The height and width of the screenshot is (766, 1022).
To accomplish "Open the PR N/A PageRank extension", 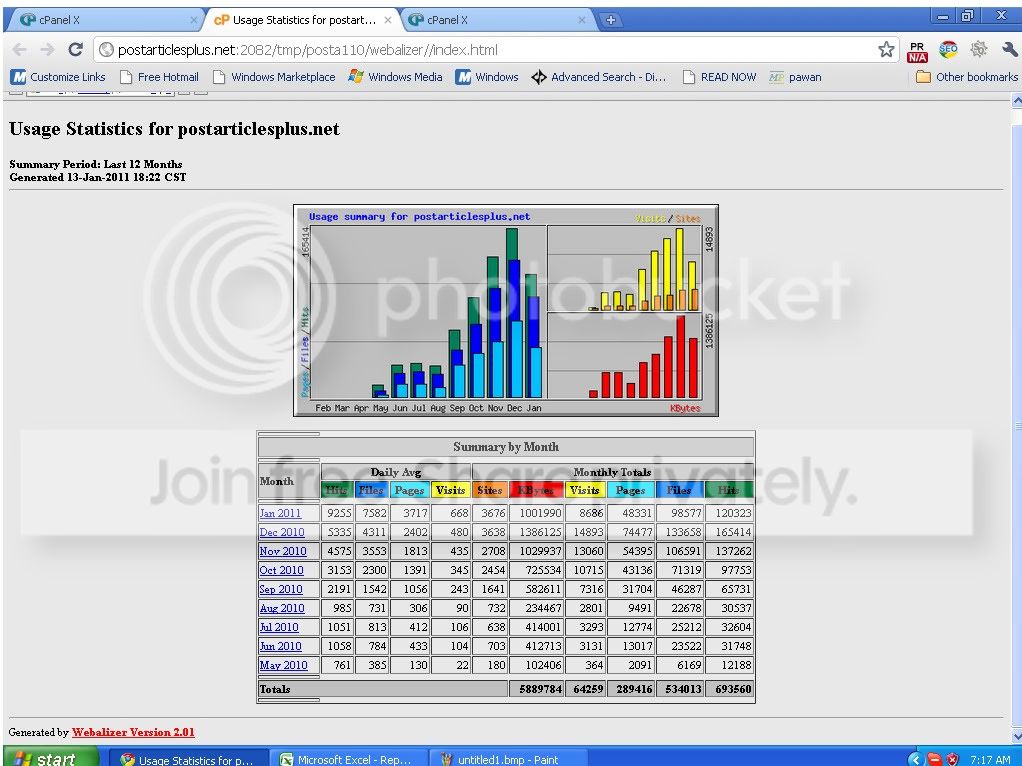I will coord(917,52).
